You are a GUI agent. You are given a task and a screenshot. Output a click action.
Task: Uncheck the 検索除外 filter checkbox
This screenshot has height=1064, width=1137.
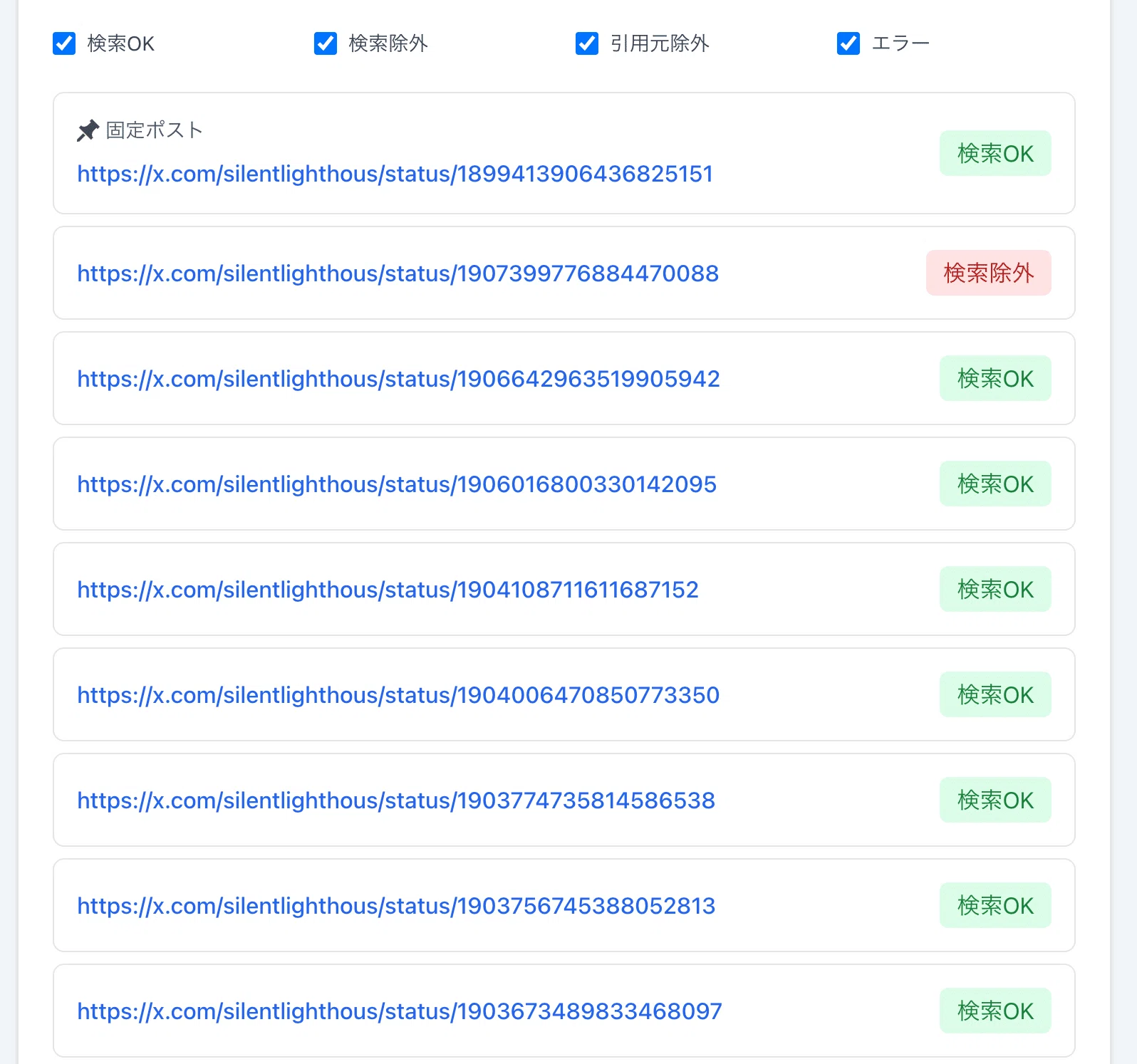[x=326, y=43]
